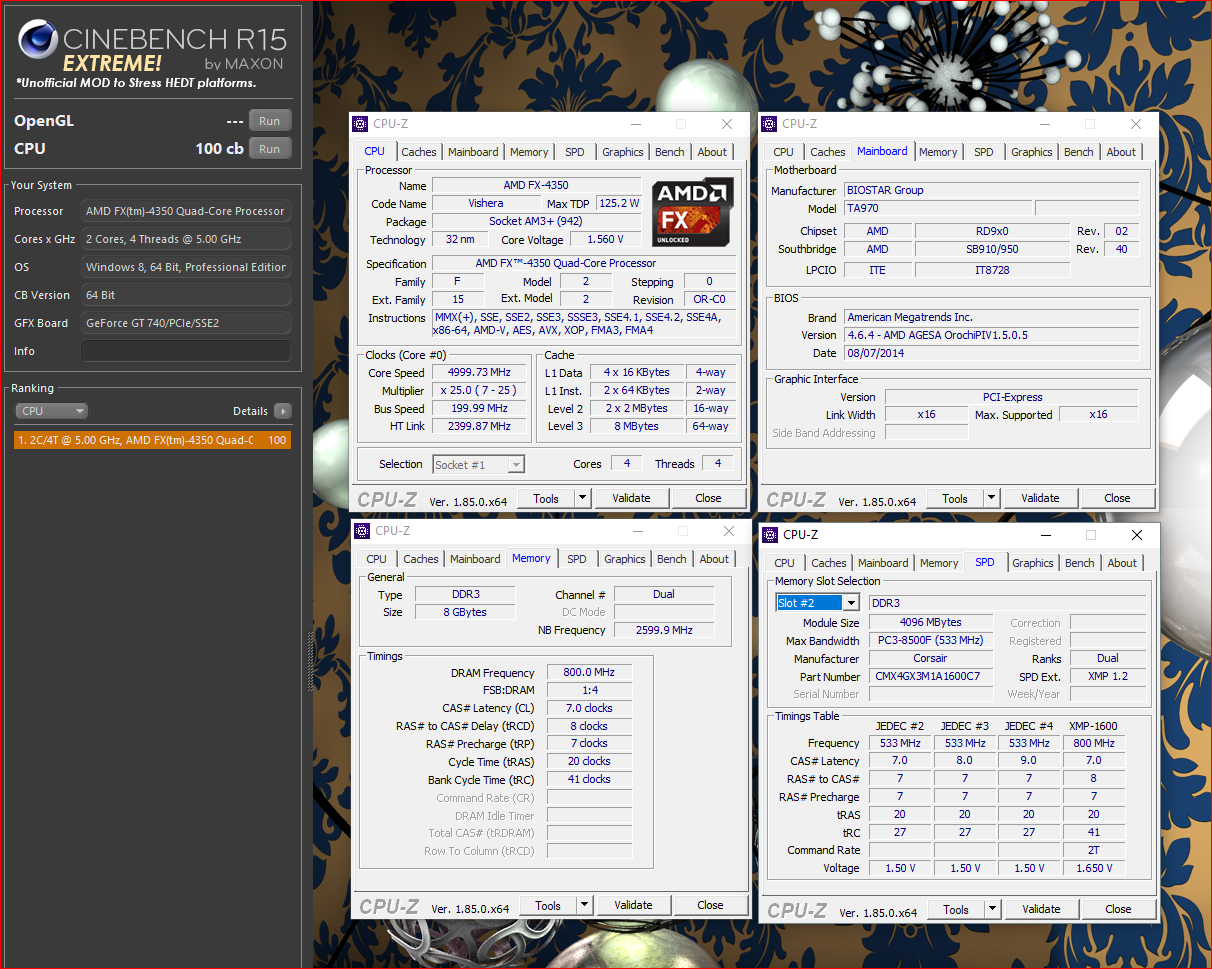The height and width of the screenshot is (969, 1212).
Task: Click the LPCIO value 'IT8728'
Action: tap(991, 270)
